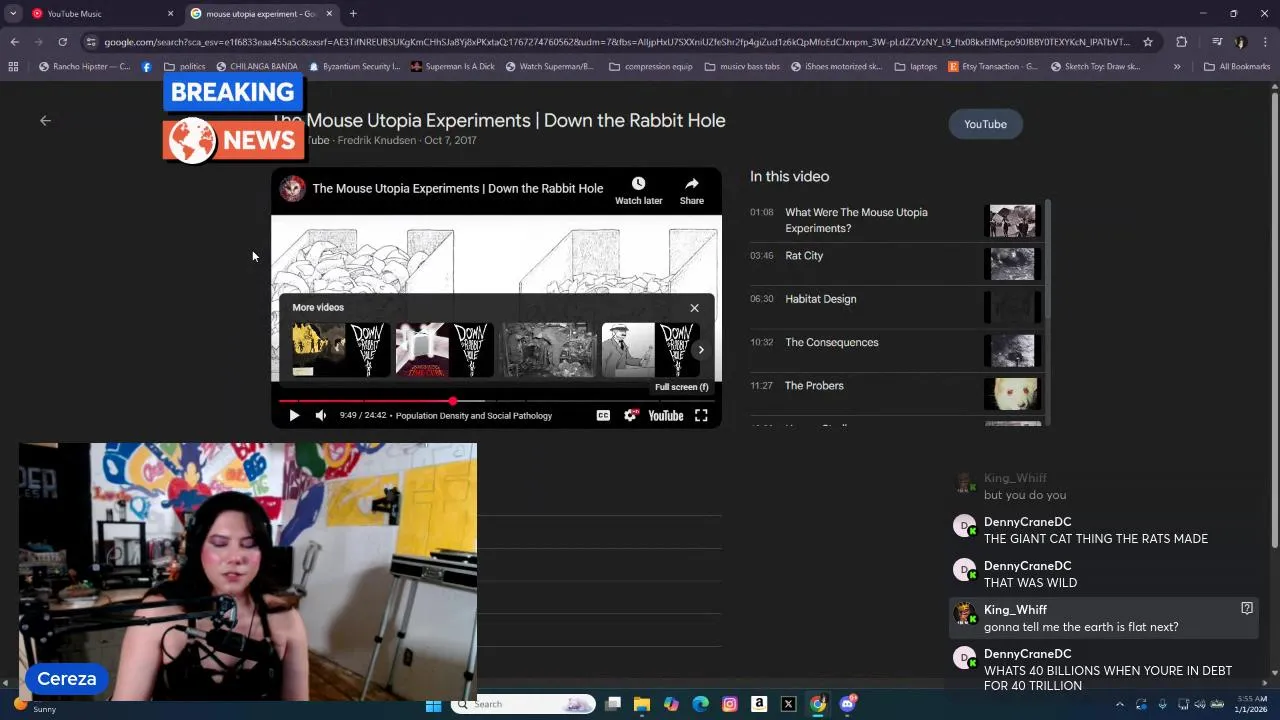
Task: Expand hidden bookmarks with the chevron
Action: pyautogui.click(x=1177, y=67)
